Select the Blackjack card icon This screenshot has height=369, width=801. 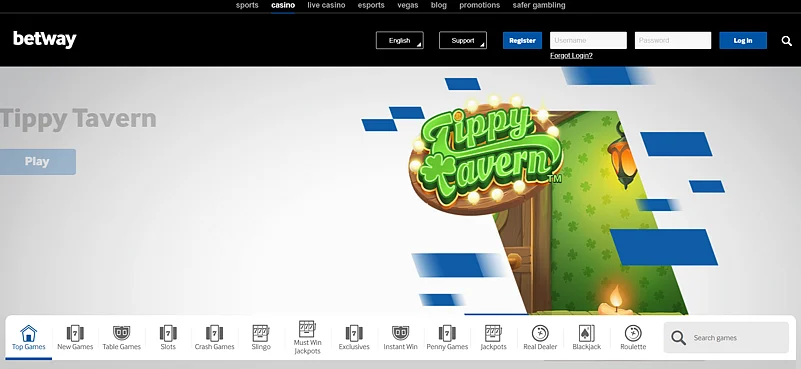(586, 333)
